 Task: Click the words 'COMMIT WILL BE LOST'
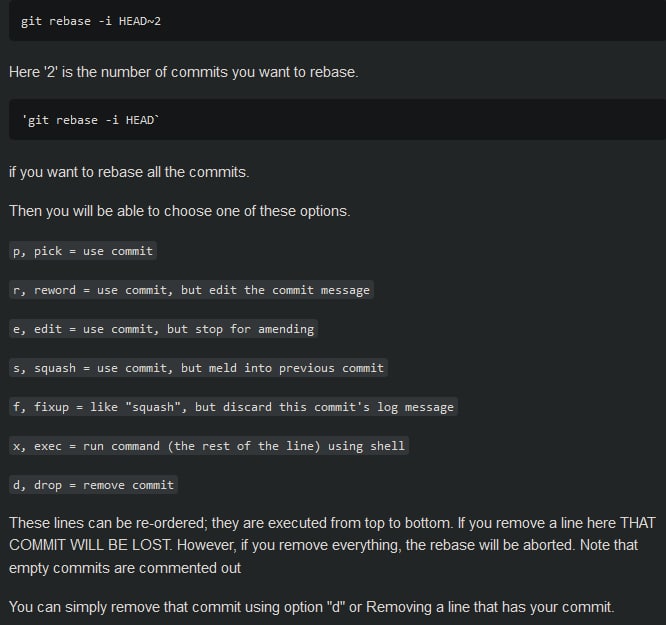(x=90, y=545)
